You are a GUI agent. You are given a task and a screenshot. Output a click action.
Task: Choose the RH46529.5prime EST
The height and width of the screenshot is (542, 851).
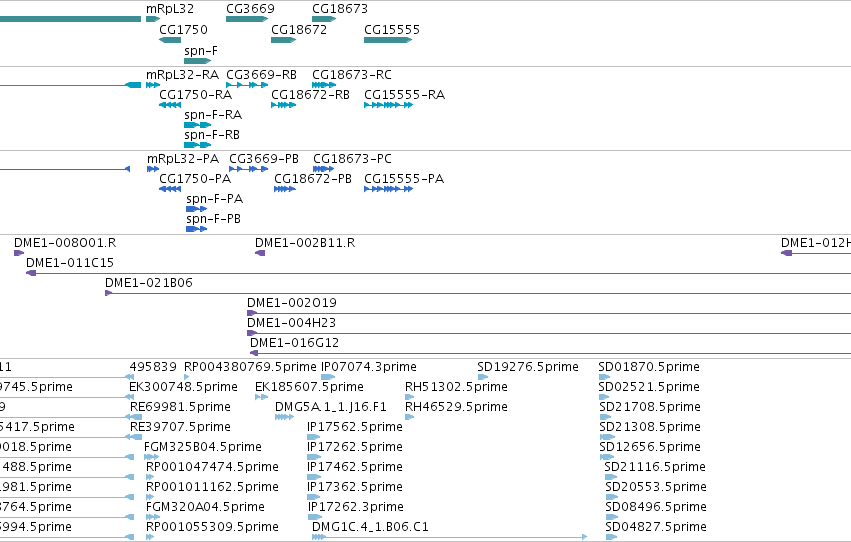pyautogui.click(x=410, y=417)
